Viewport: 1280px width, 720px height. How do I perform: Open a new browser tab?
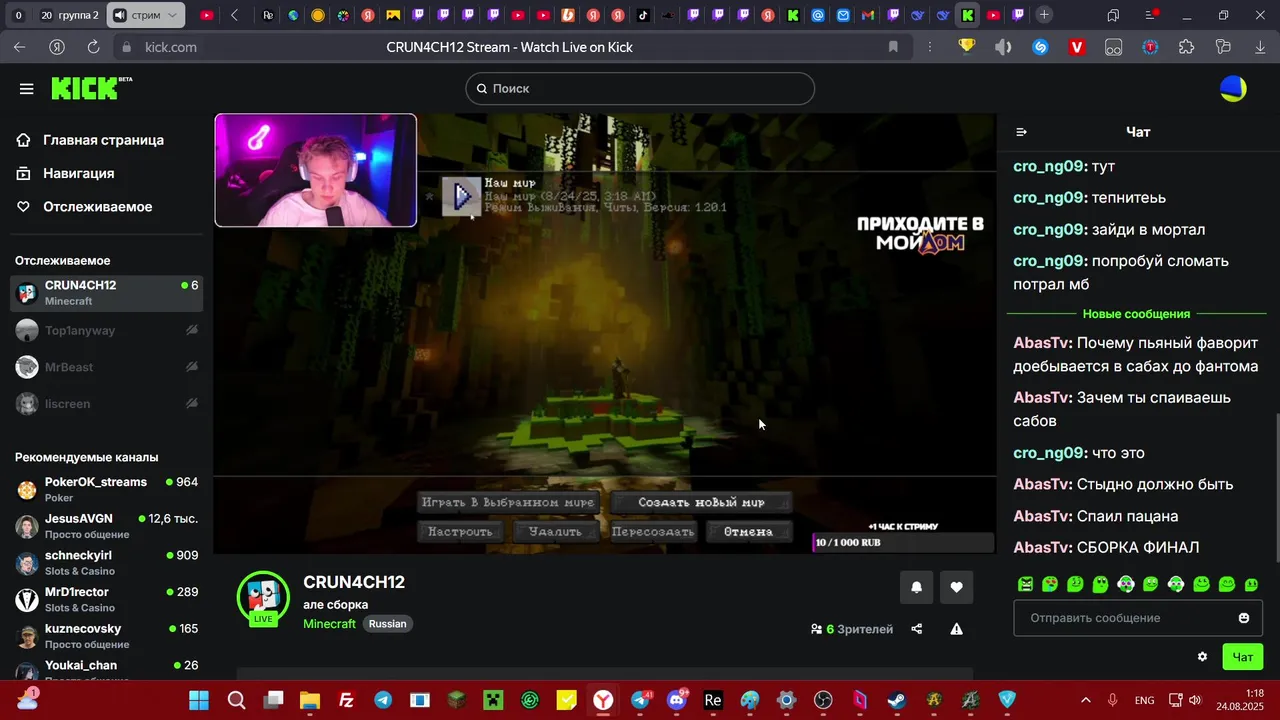tap(1044, 15)
